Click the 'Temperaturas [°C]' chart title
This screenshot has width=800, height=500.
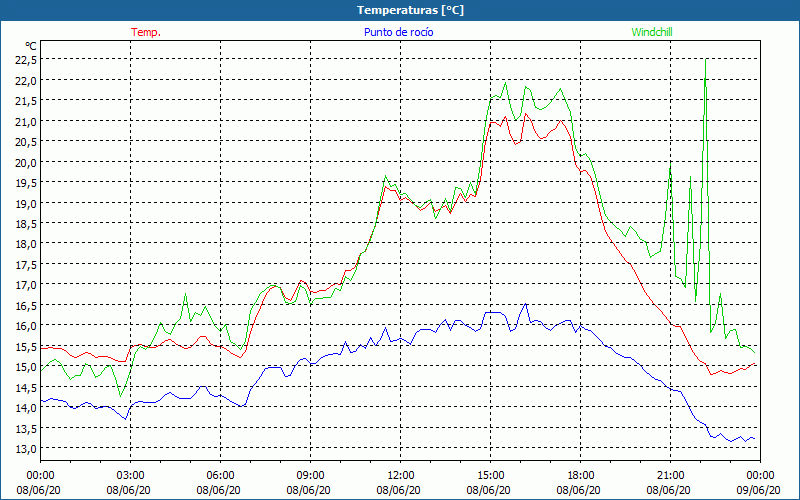tap(410, 10)
